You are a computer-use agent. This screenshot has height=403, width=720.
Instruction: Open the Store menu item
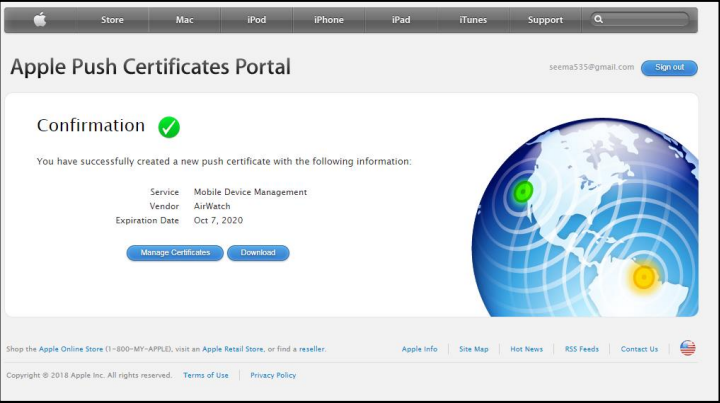point(112,20)
